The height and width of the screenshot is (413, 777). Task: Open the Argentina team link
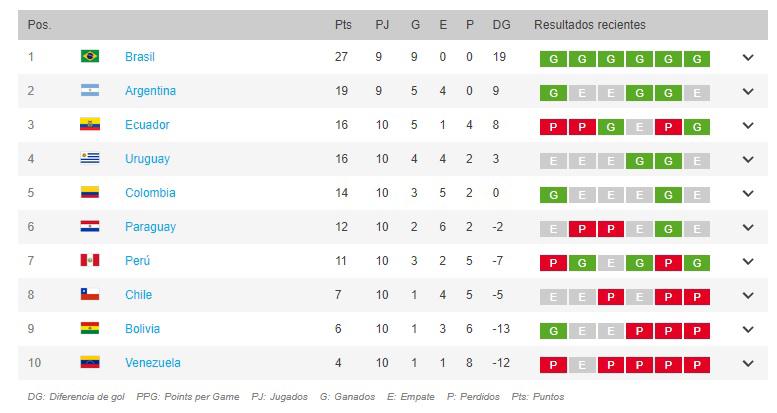[x=150, y=91]
